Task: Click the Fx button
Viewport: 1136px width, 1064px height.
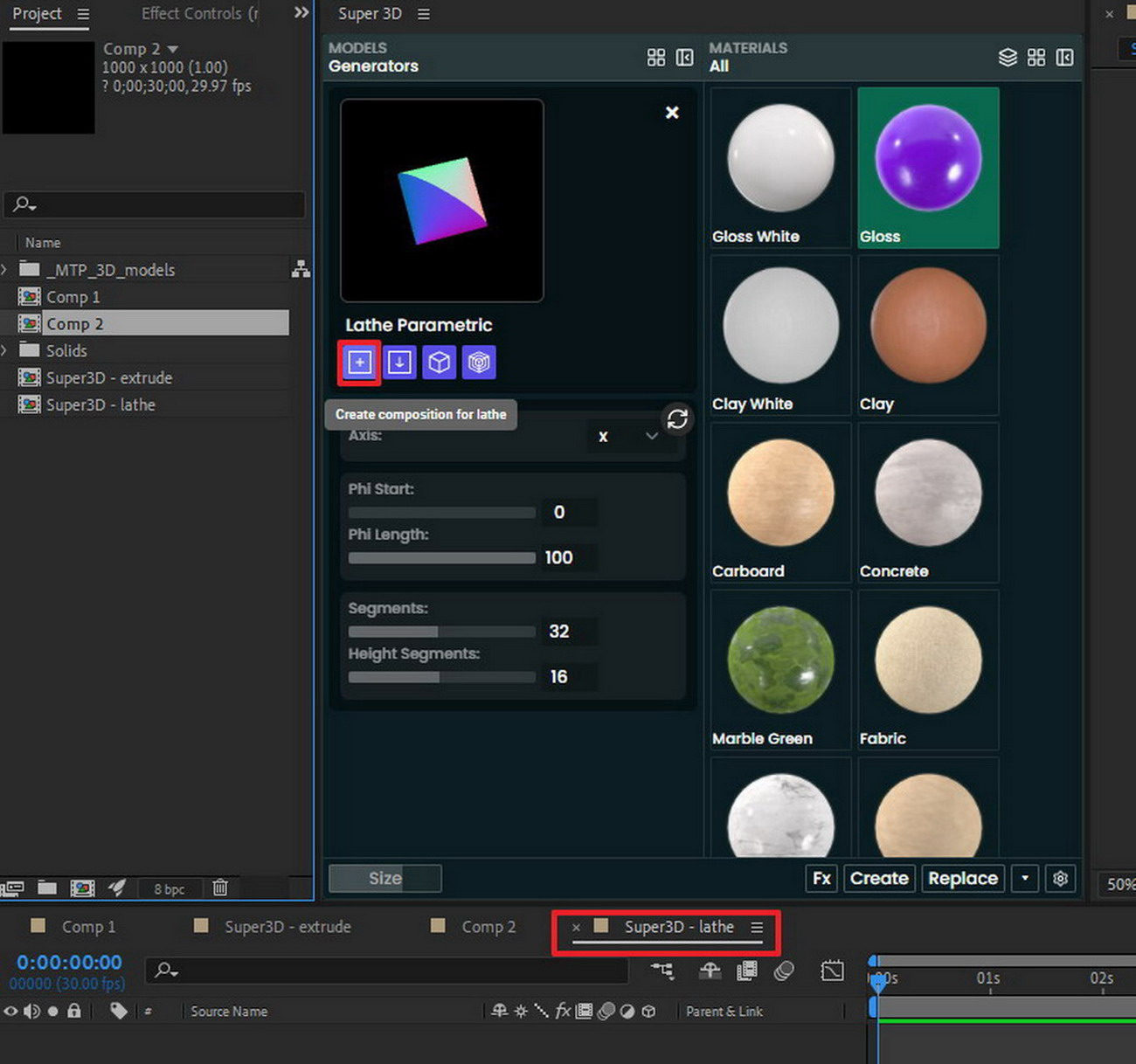Action: pyautogui.click(x=821, y=879)
